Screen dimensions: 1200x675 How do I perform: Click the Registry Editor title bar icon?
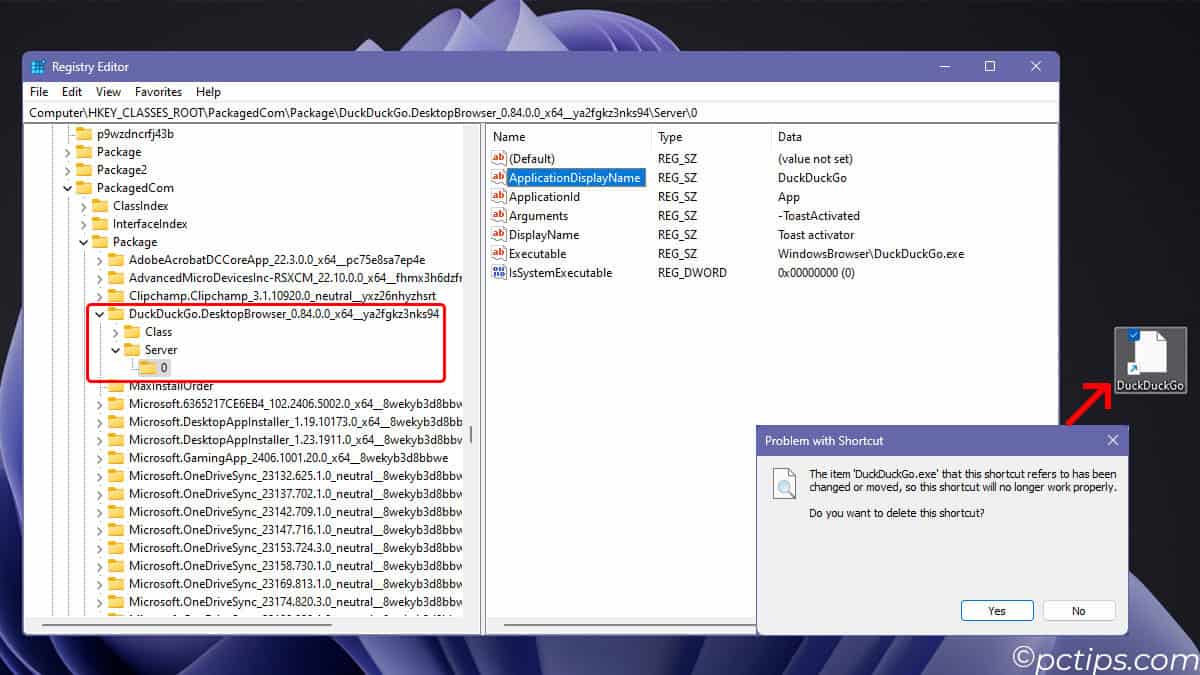37,66
